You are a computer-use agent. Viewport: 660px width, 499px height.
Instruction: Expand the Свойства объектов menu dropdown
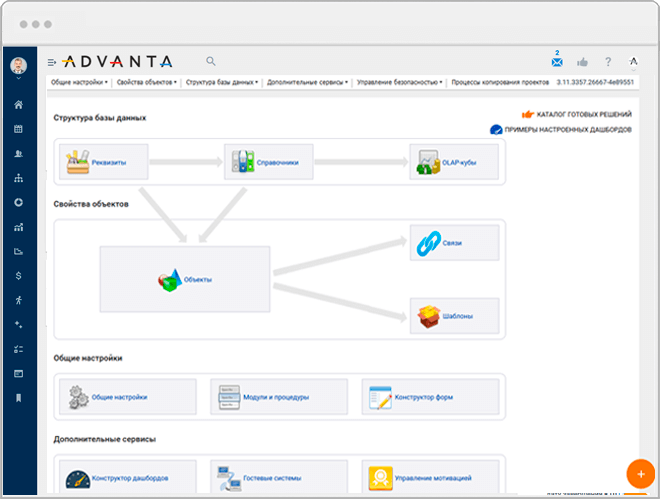pos(147,82)
